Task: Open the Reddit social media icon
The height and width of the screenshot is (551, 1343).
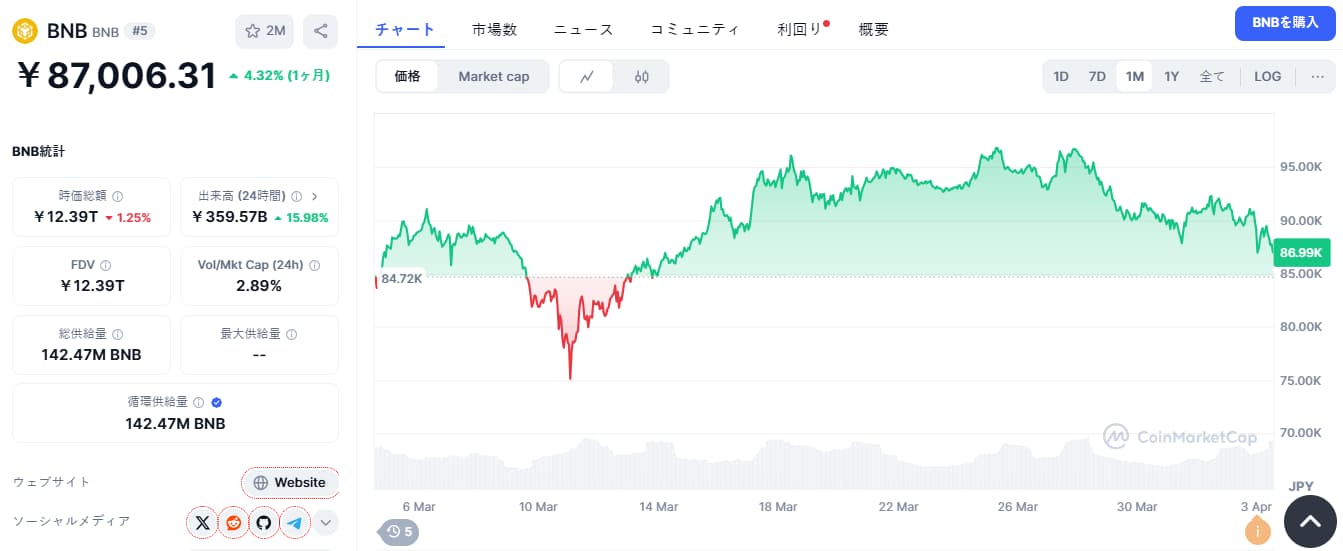Action: [x=233, y=522]
